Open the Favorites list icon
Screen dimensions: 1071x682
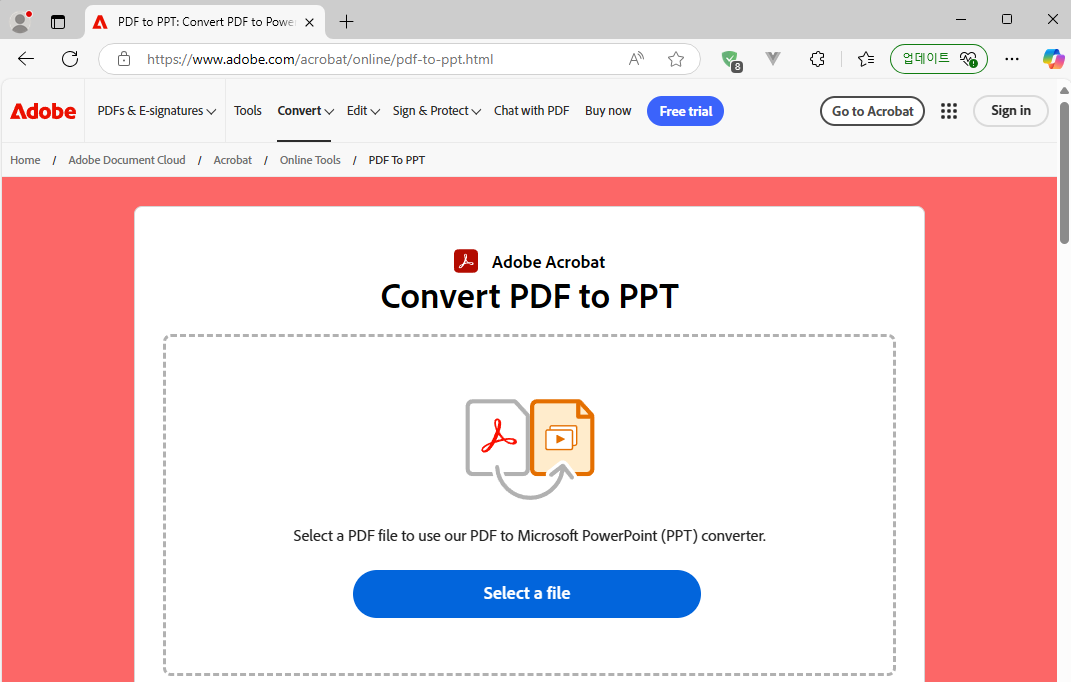(865, 59)
